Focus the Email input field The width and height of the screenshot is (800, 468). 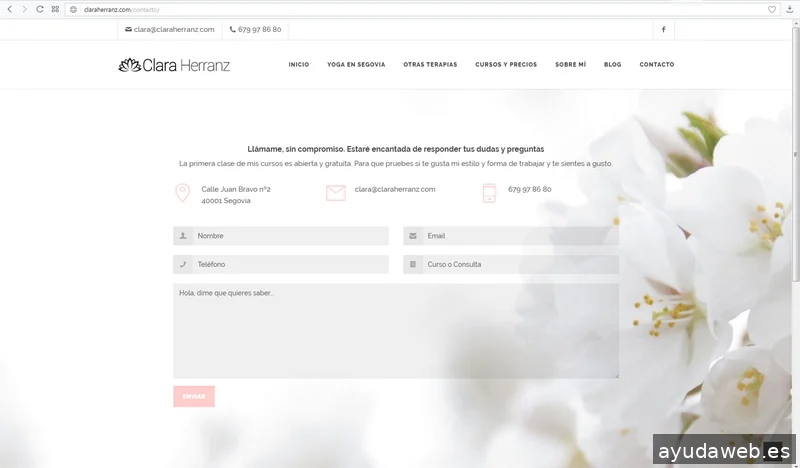click(x=511, y=236)
